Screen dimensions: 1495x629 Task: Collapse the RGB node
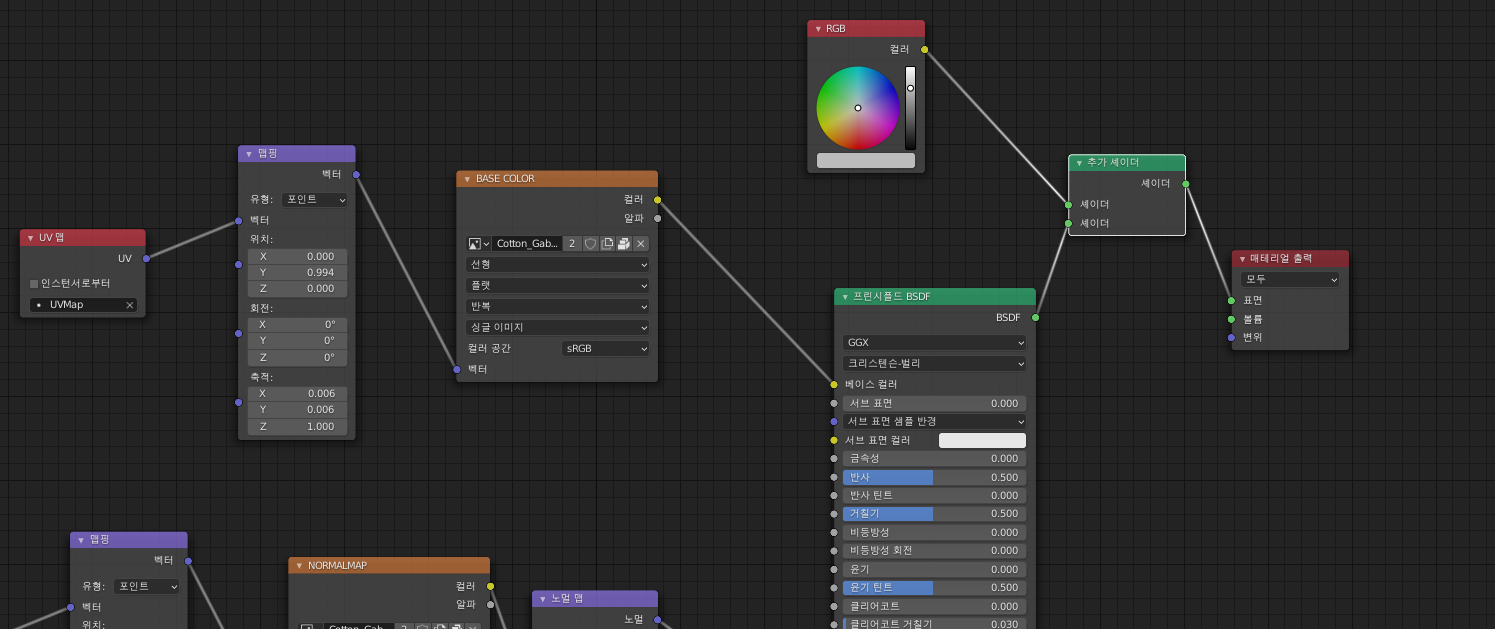click(817, 29)
